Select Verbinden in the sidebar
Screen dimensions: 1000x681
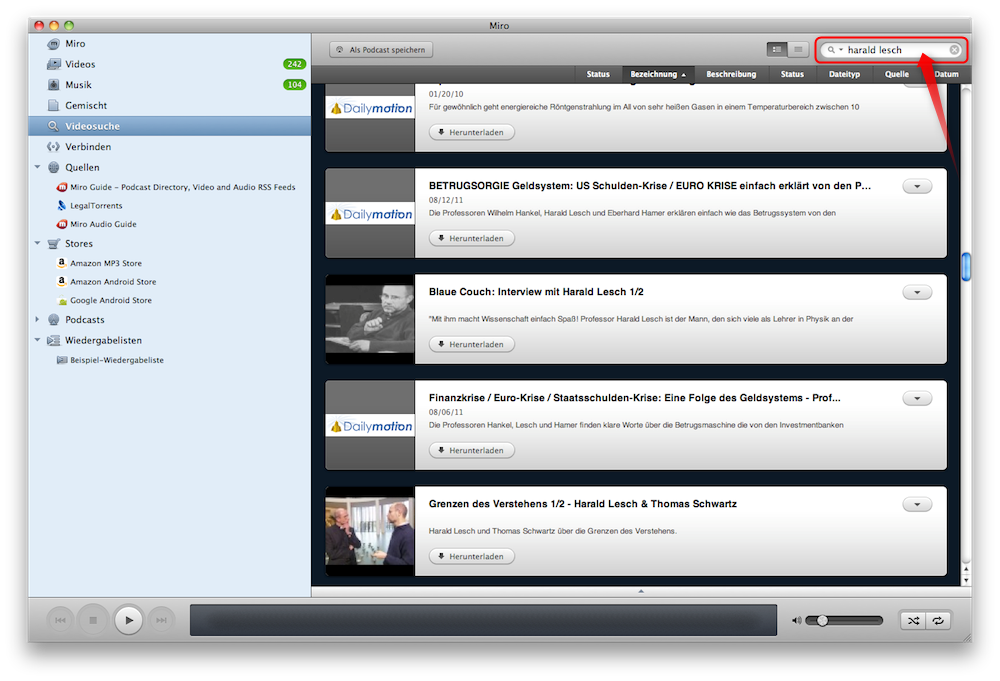(x=87, y=147)
